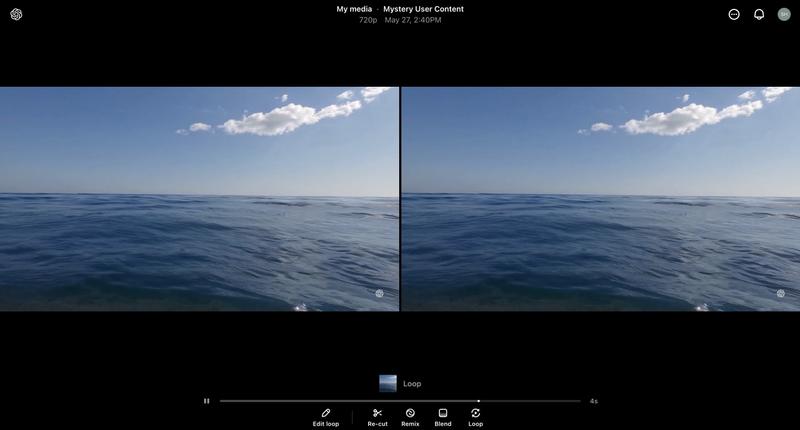Click the watermark icon on the left video

click(379, 293)
